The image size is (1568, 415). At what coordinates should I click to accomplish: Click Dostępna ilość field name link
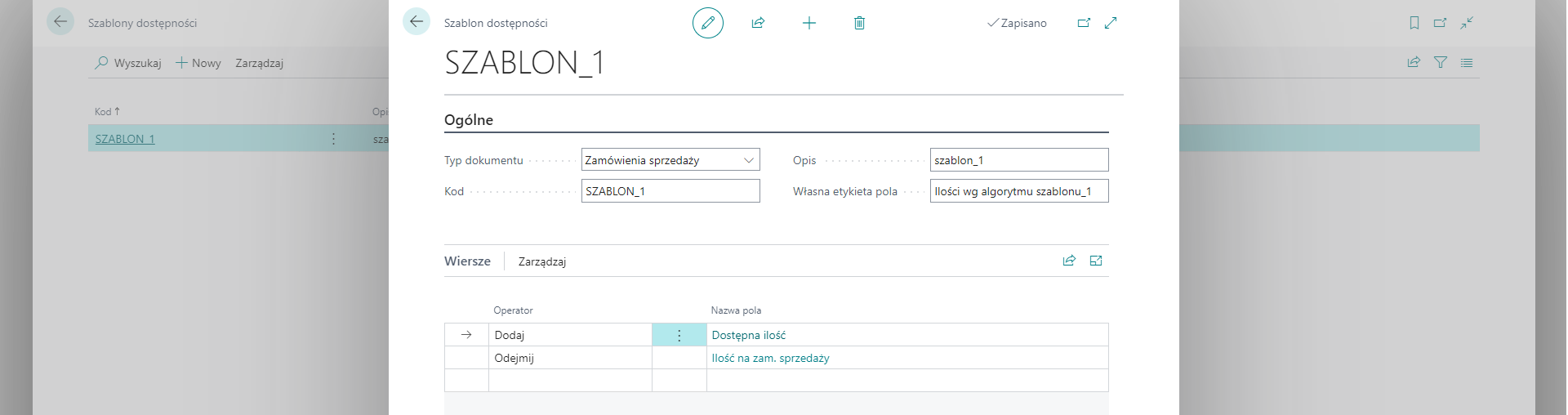[x=748, y=335]
